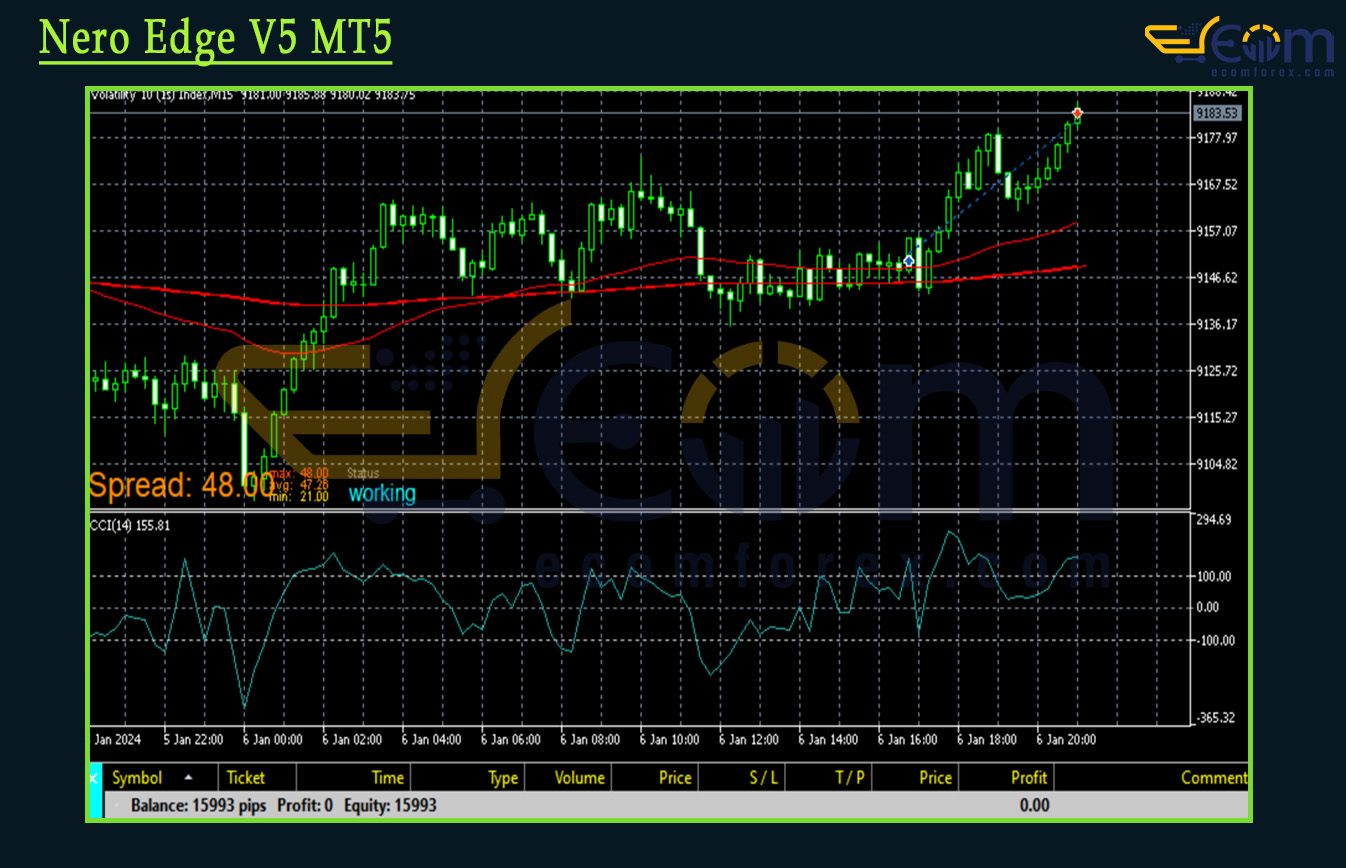Sort trades by Ticket column
The width and height of the screenshot is (1346, 868).
pos(246,778)
